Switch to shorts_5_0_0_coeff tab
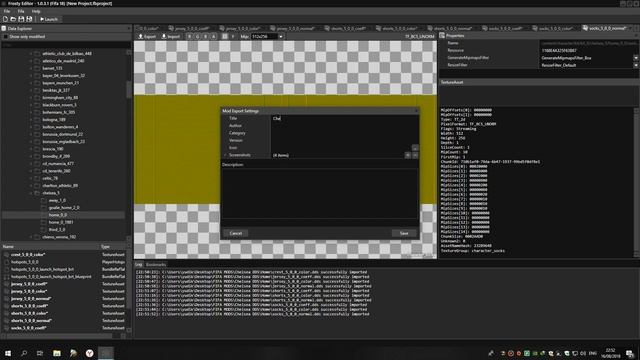 (x=345, y=28)
